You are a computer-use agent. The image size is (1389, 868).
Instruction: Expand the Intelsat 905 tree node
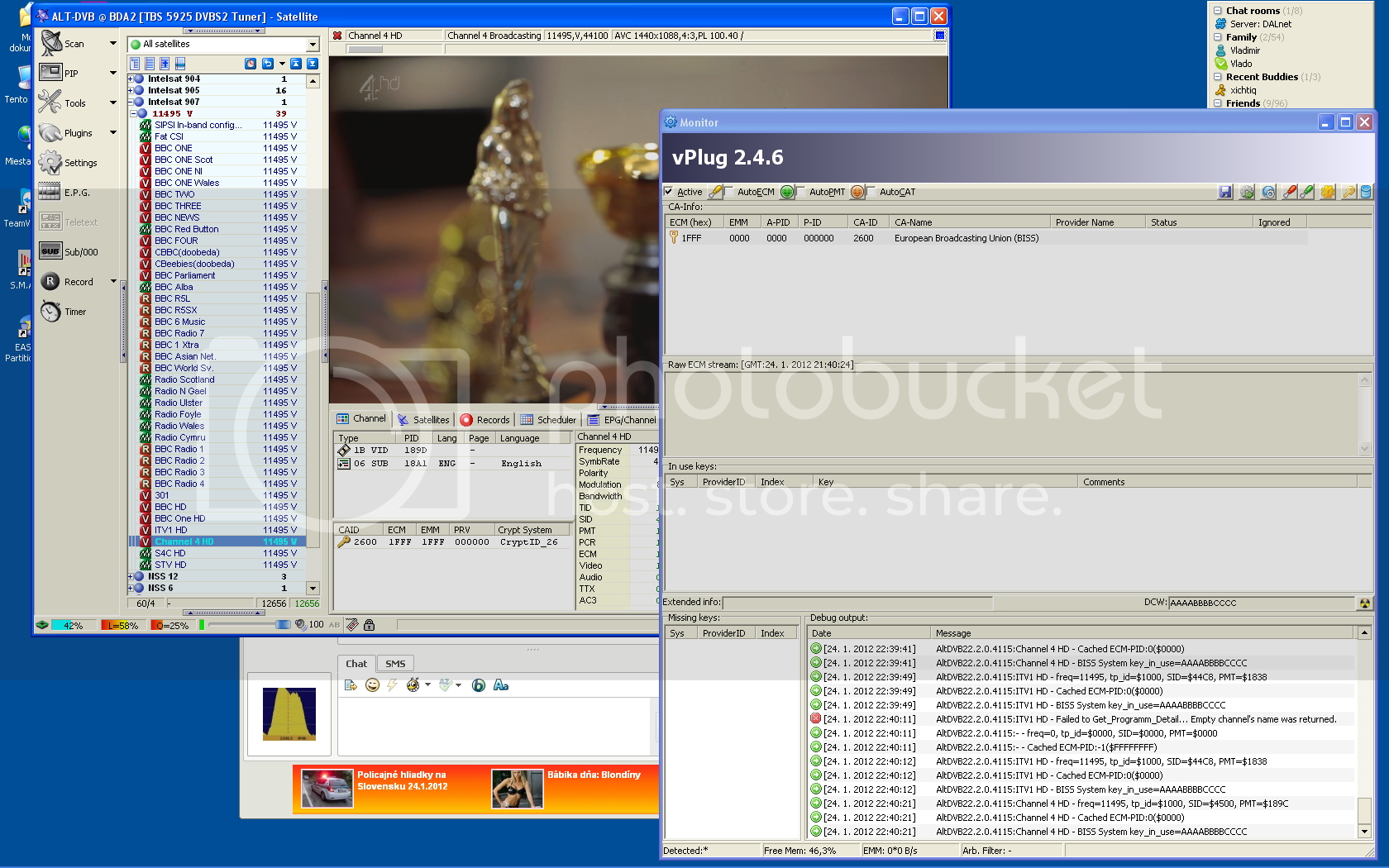pos(130,90)
